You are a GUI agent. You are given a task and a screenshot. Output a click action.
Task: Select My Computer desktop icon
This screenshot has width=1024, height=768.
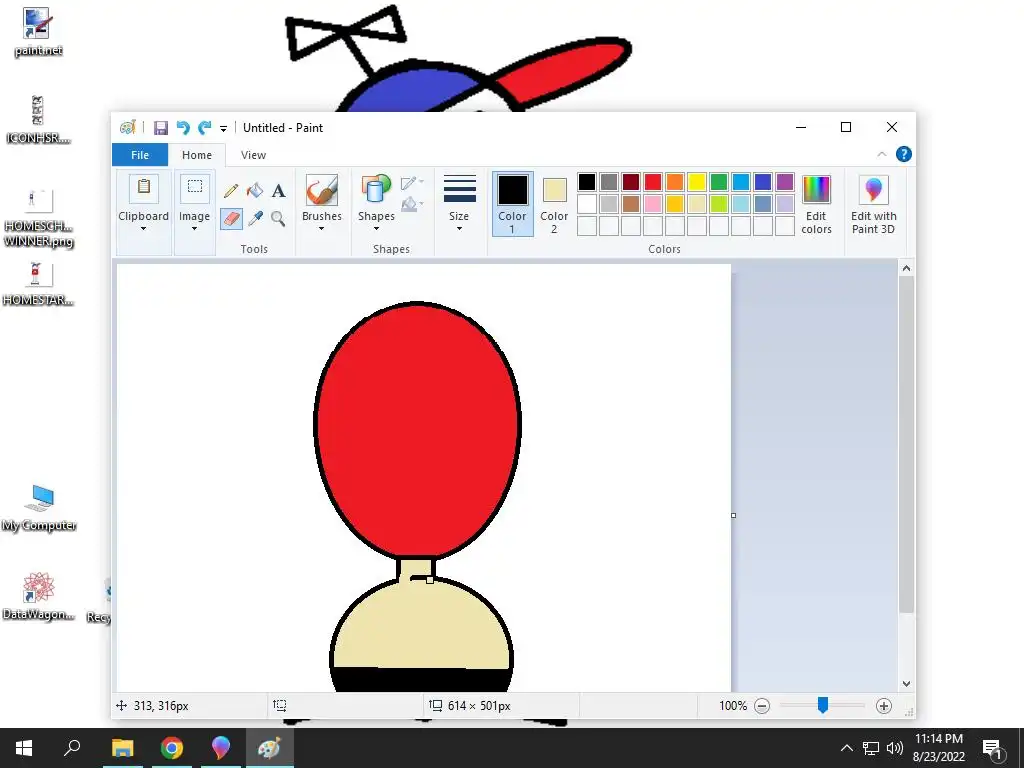click(x=39, y=507)
